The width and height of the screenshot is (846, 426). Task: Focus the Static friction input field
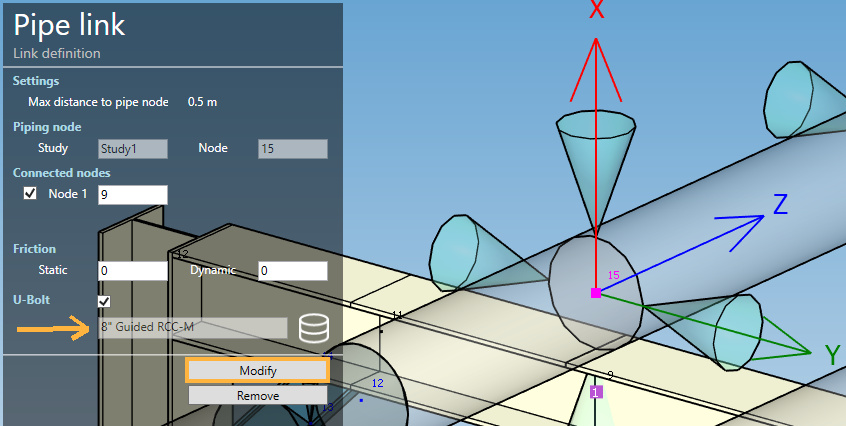pyautogui.click(x=132, y=271)
